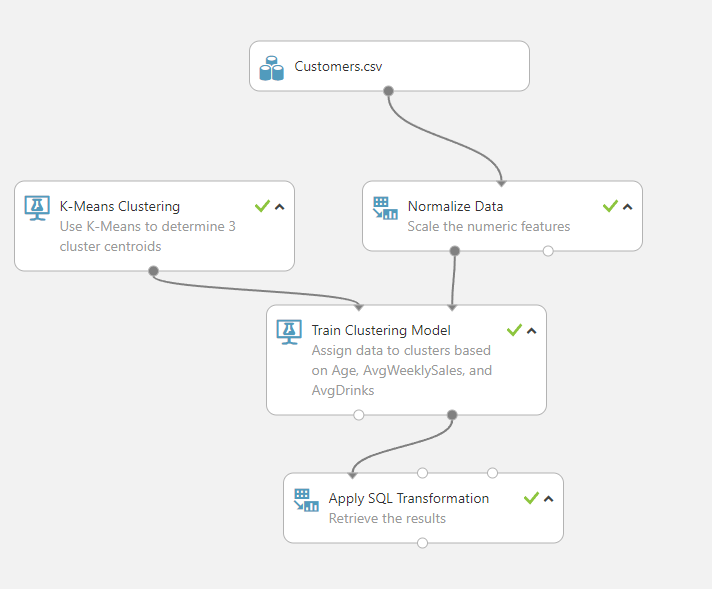Click the 'Scale the numeric features' comment

[489, 226]
